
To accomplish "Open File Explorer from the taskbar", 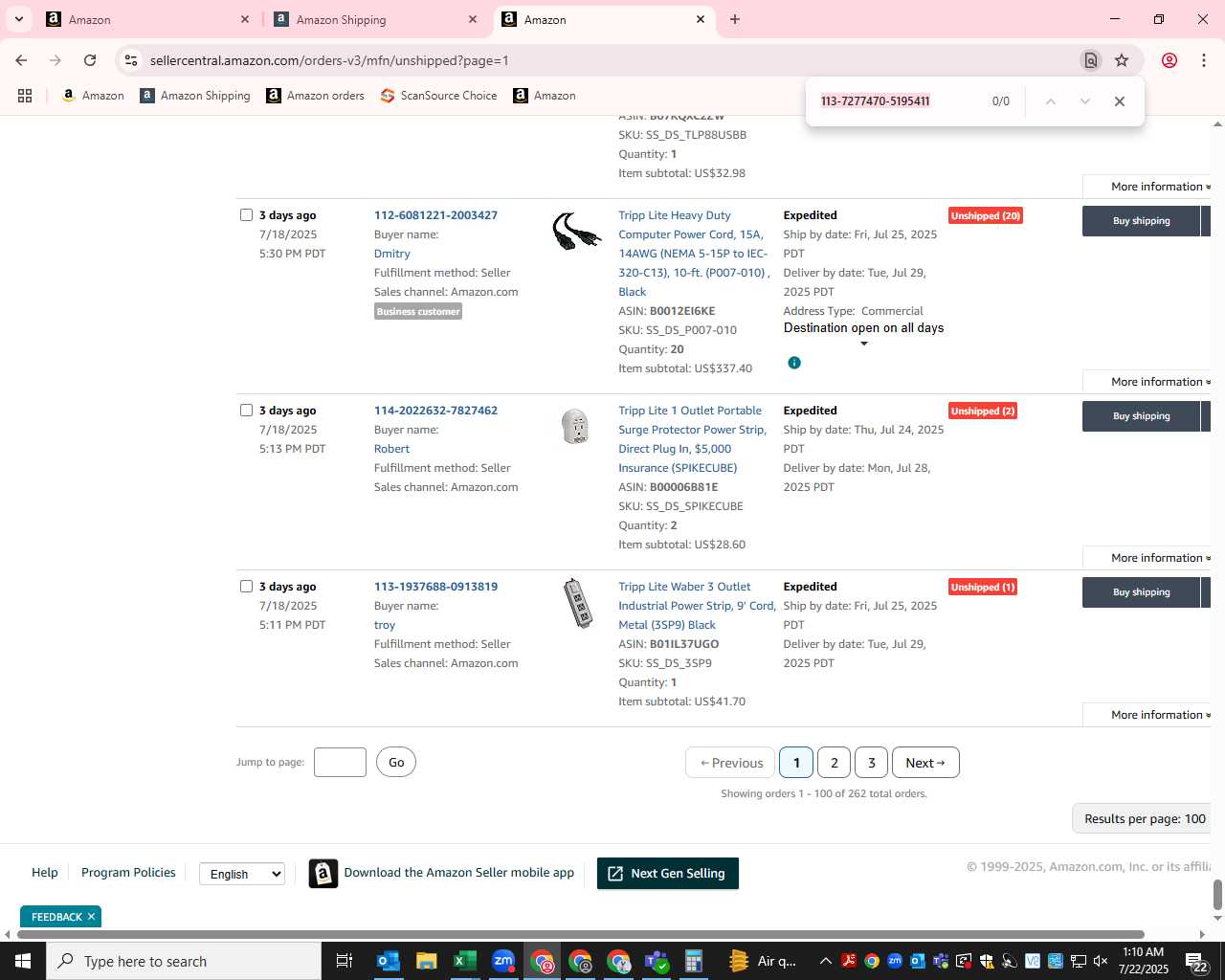I will [426, 961].
